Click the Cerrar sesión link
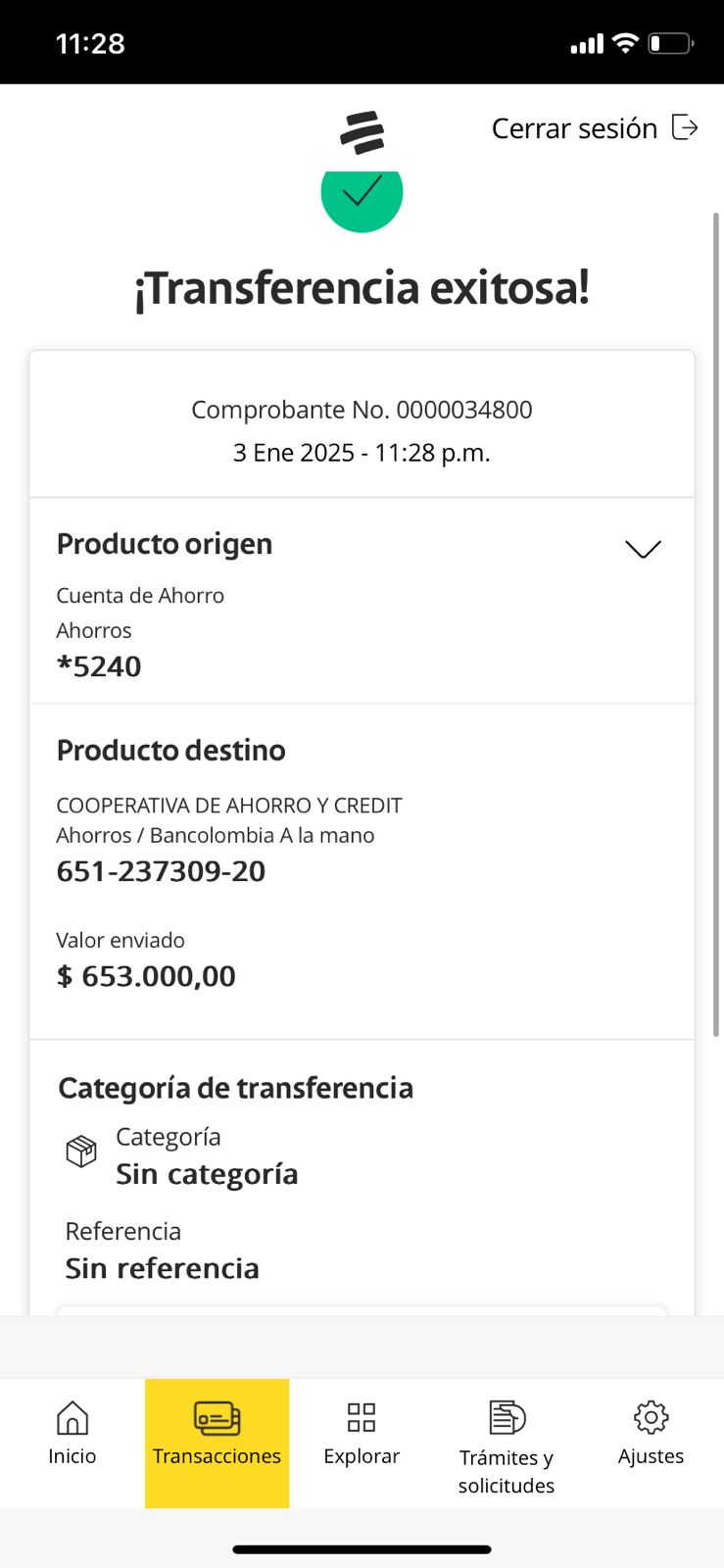The height and width of the screenshot is (1568, 724). [574, 128]
